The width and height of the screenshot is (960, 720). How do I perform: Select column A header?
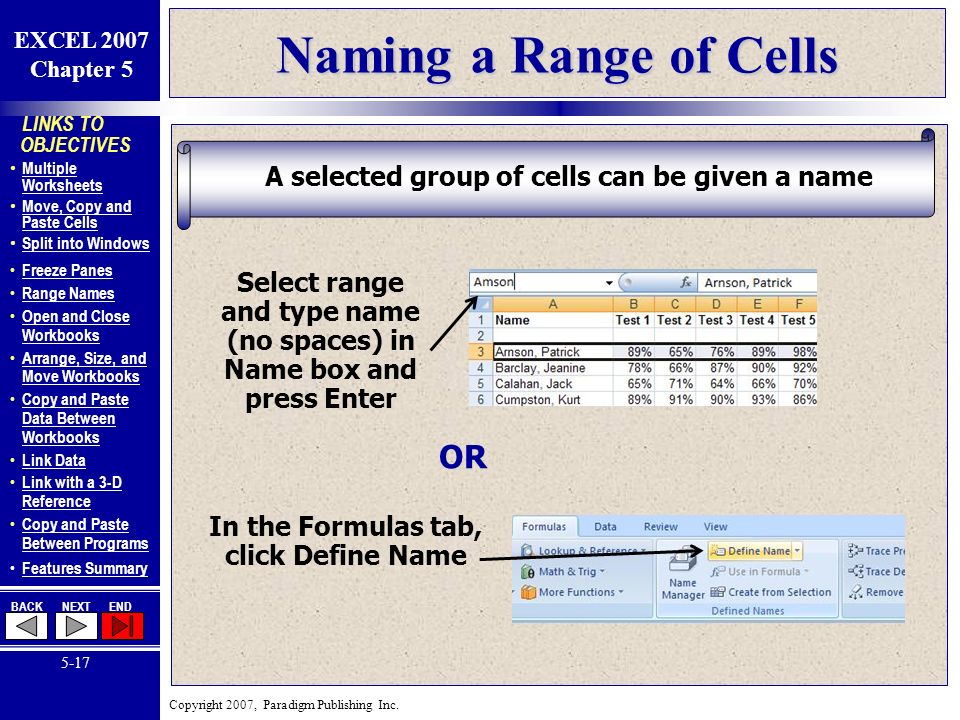coord(553,304)
